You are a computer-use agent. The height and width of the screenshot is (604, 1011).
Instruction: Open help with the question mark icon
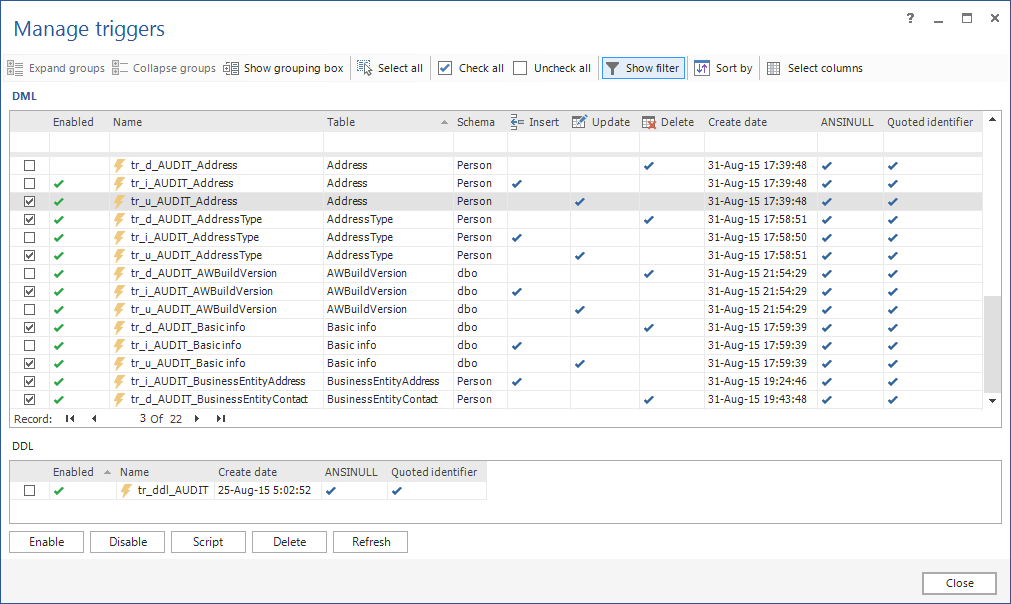[x=910, y=19]
